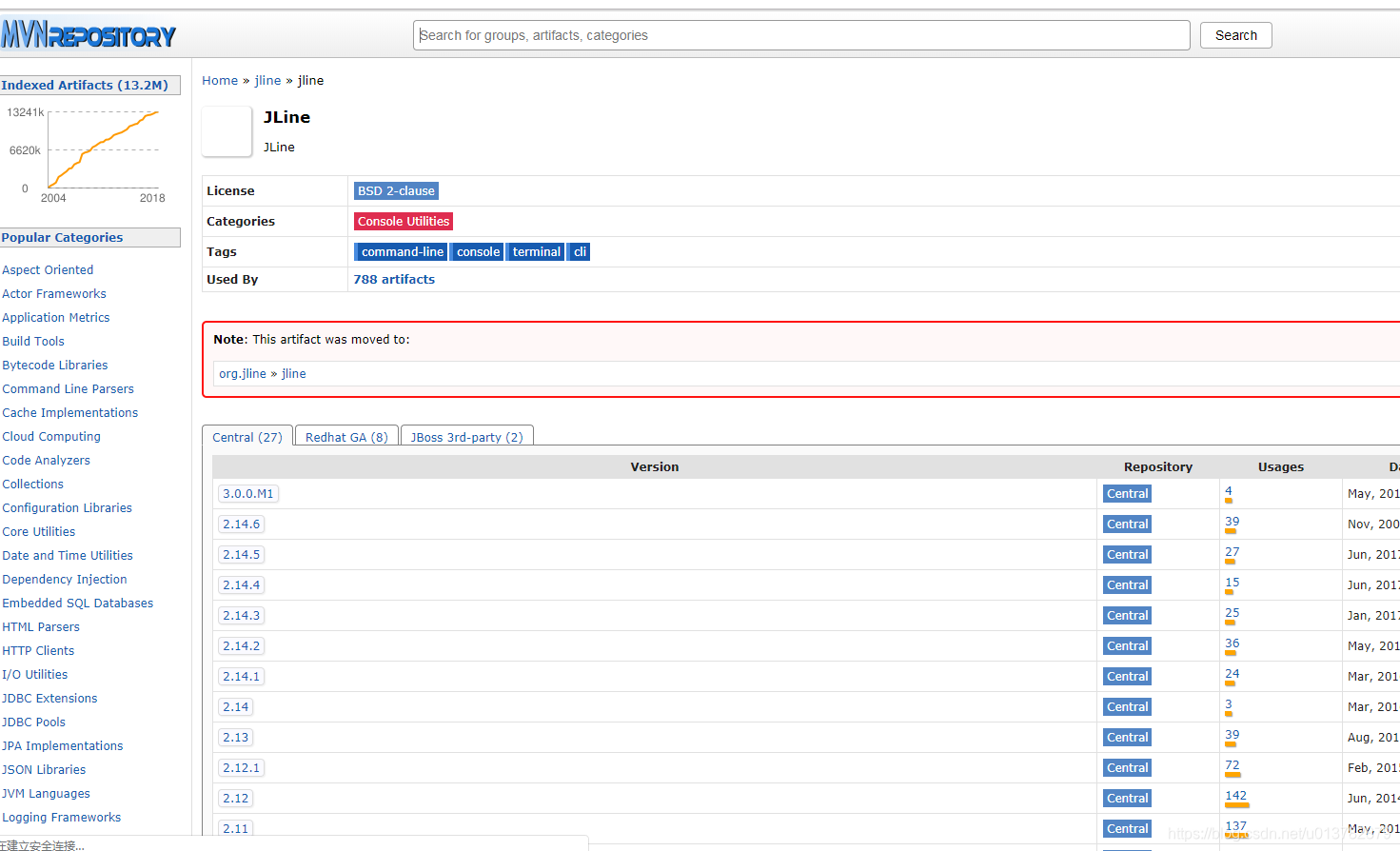Switch to the Central (27) tab
The width and height of the screenshot is (1400, 851).
pos(247,437)
